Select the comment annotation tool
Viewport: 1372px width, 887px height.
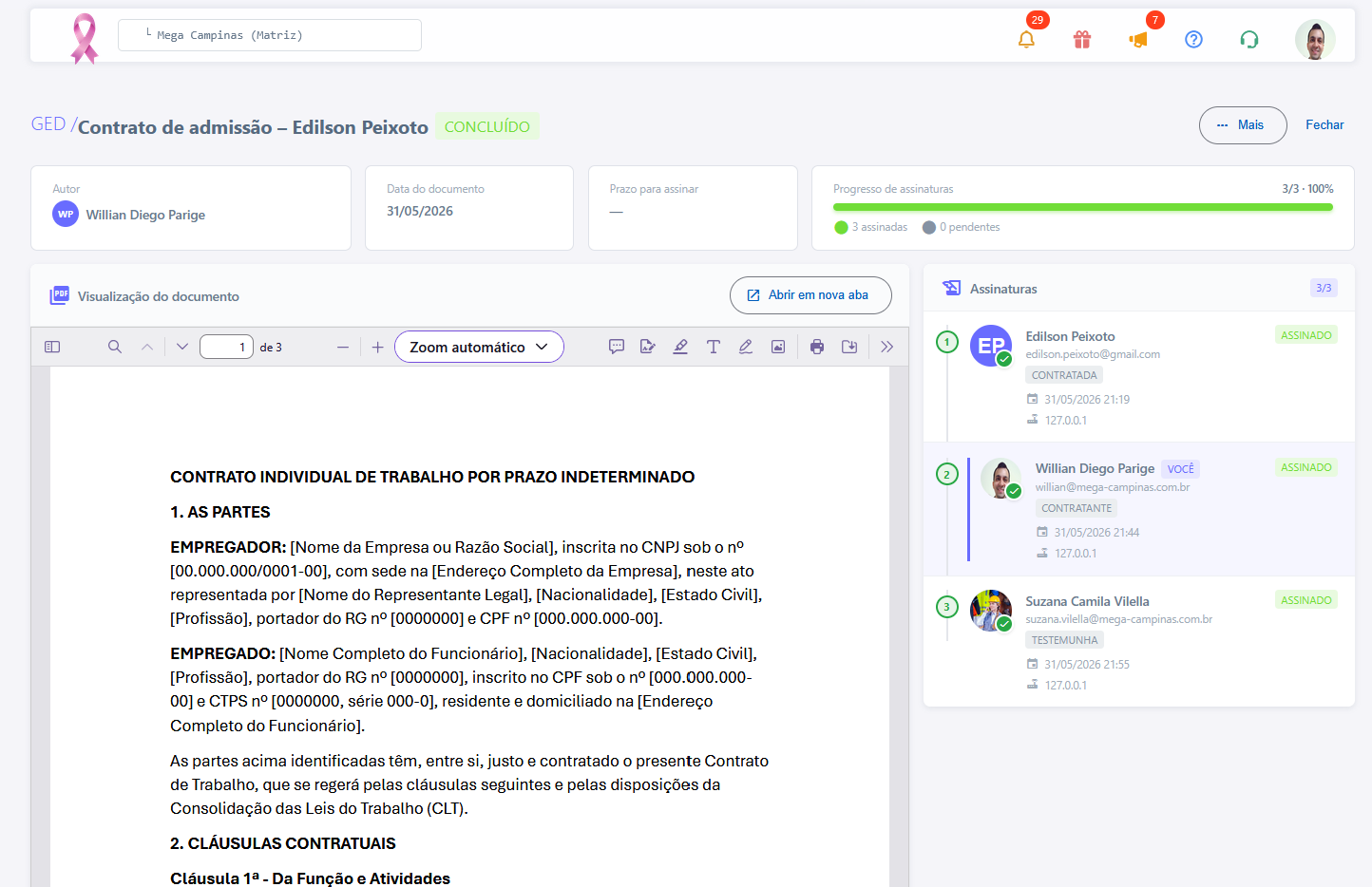(617, 347)
